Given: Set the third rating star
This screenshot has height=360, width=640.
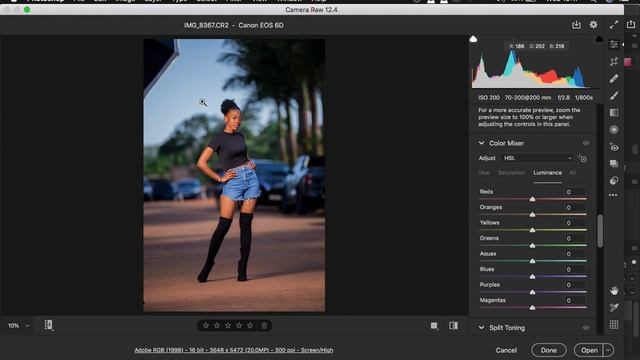Looking at the screenshot, I should point(228,325).
